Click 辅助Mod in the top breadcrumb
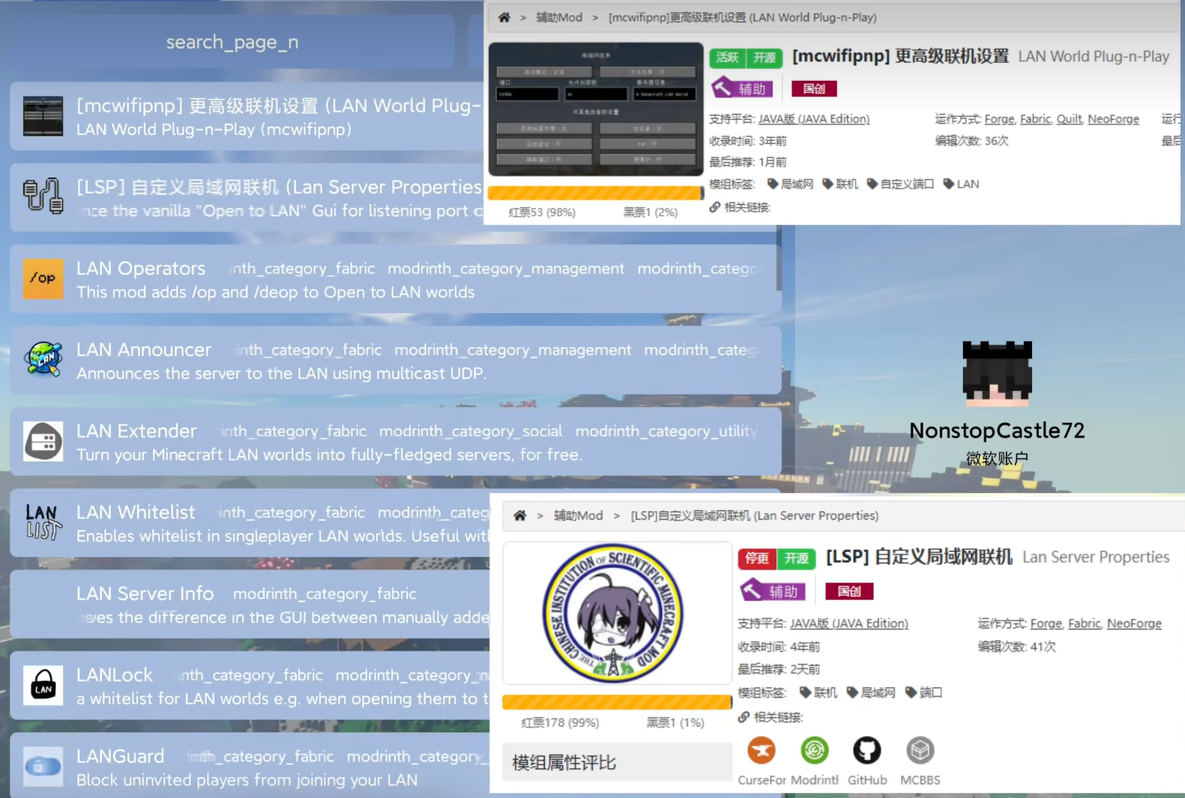 [x=559, y=17]
